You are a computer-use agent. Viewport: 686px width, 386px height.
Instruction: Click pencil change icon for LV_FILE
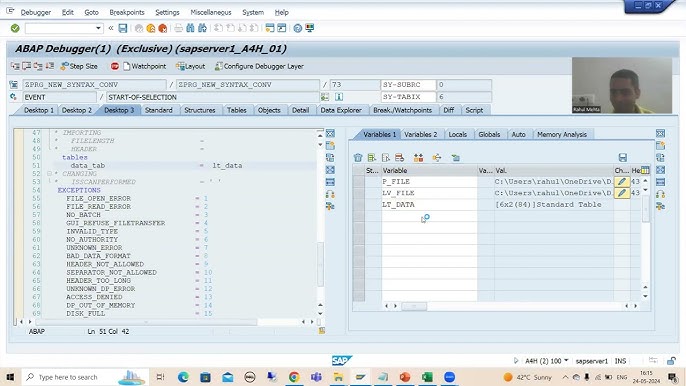(x=622, y=193)
